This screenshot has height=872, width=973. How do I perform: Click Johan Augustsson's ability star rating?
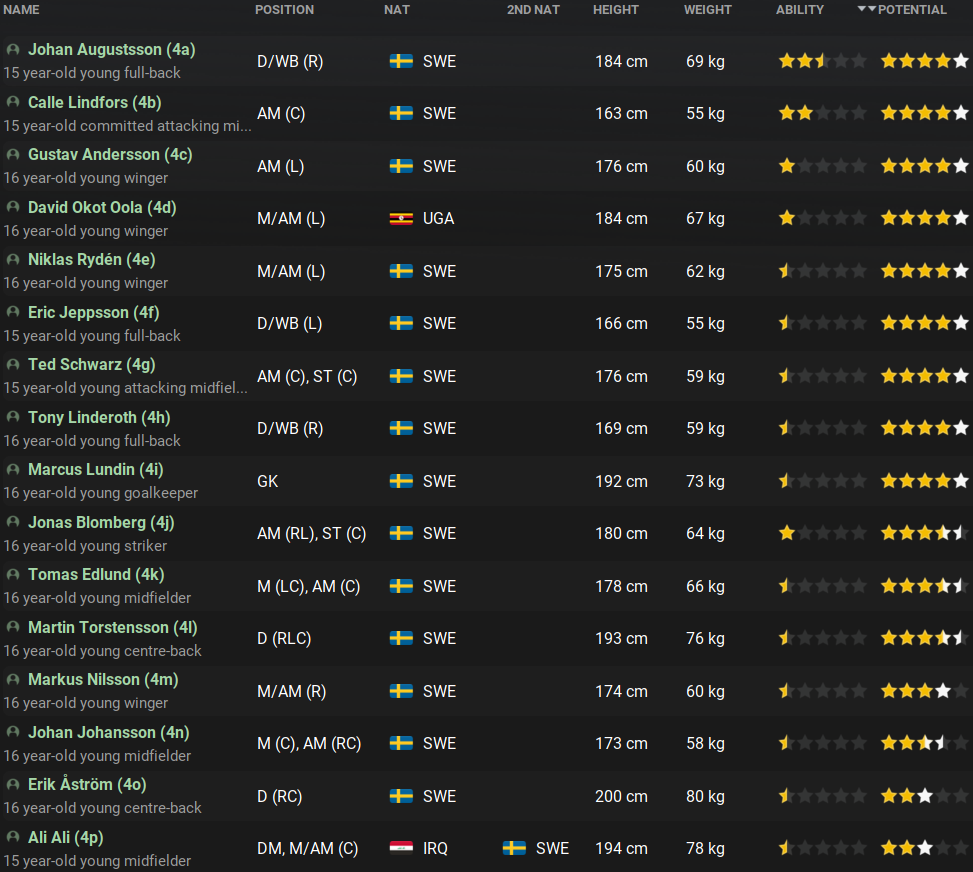point(823,61)
